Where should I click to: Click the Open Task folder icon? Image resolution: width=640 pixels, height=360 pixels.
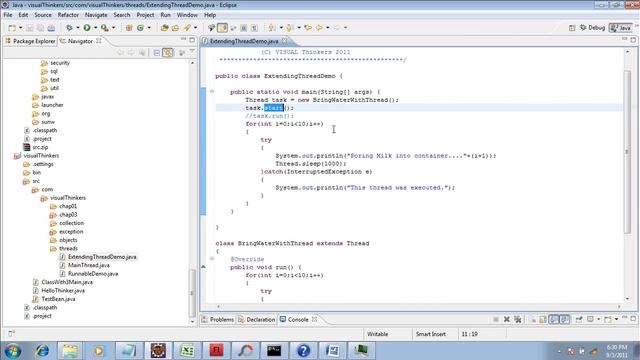(x=175, y=28)
